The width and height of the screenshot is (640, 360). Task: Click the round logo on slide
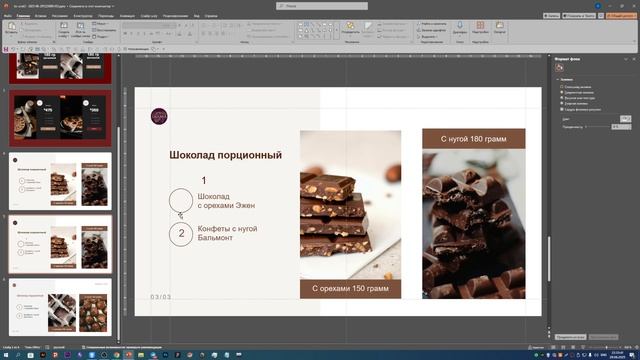159,116
